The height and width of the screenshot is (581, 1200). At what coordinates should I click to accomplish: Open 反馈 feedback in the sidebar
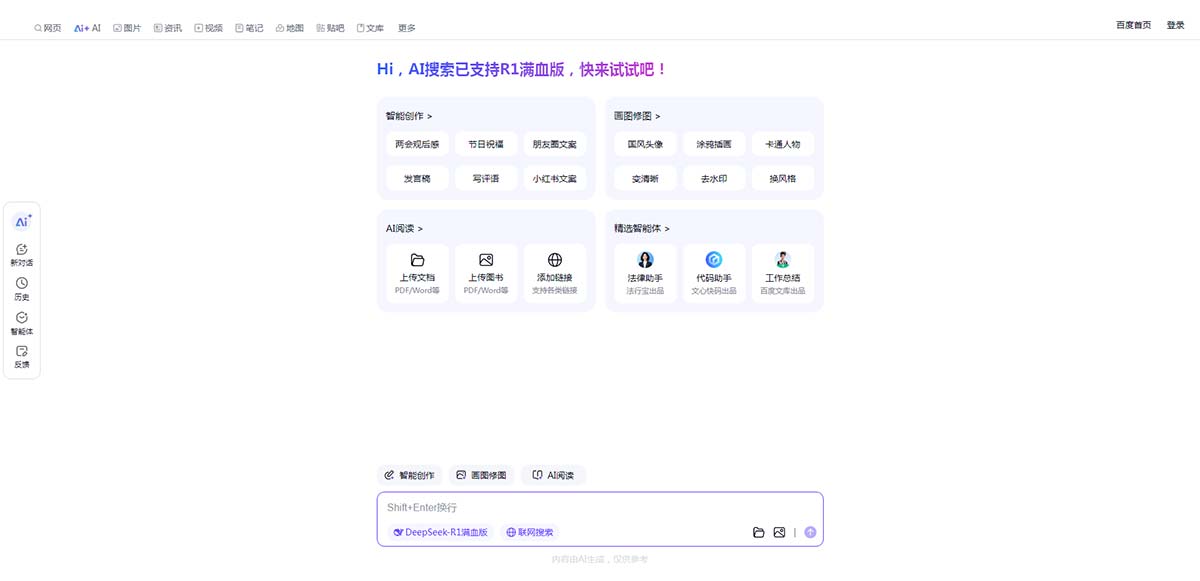click(22, 357)
